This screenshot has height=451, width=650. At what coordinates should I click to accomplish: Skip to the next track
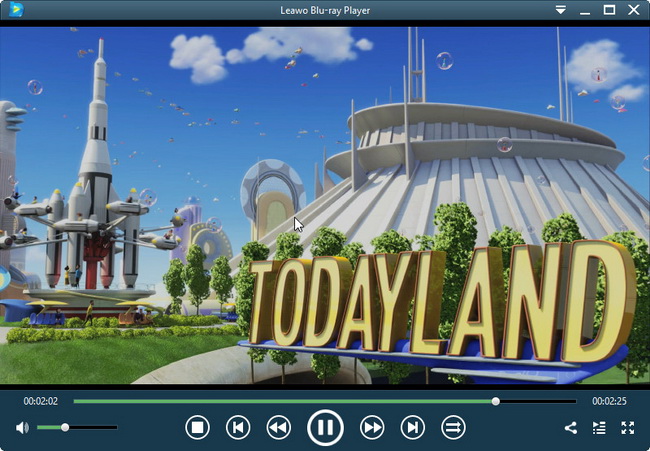click(412, 427)
